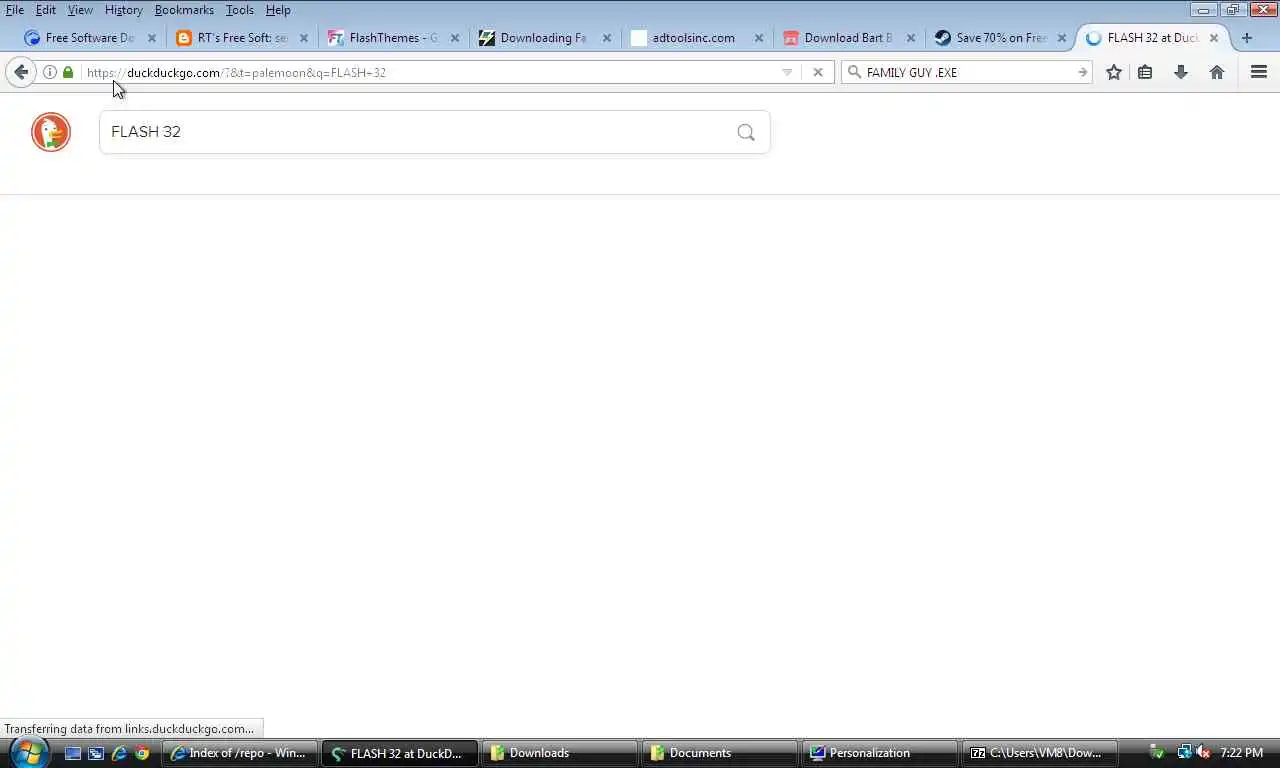The height and width of the screenshot is (768, 1280).
Task: Click the DuckDuckGo search magnifier button
Action: point(746,132)
